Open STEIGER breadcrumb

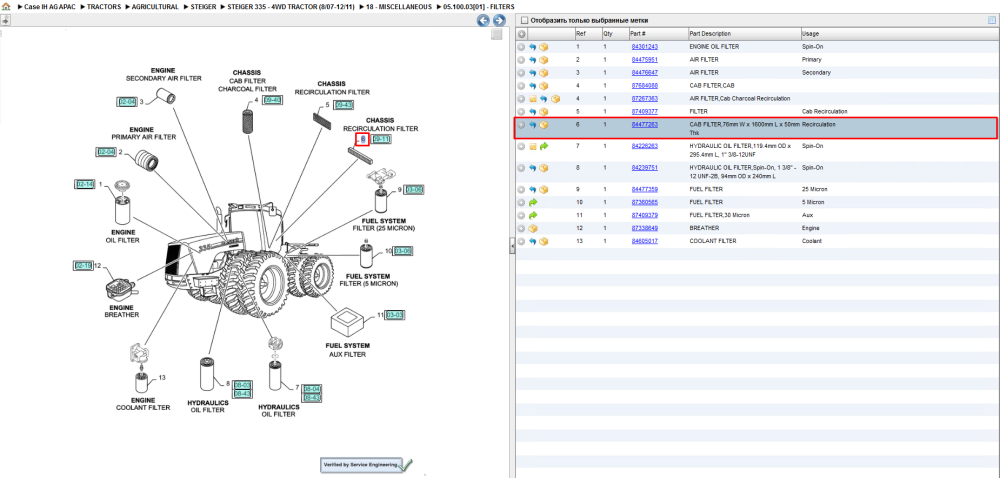pos(203,6)
